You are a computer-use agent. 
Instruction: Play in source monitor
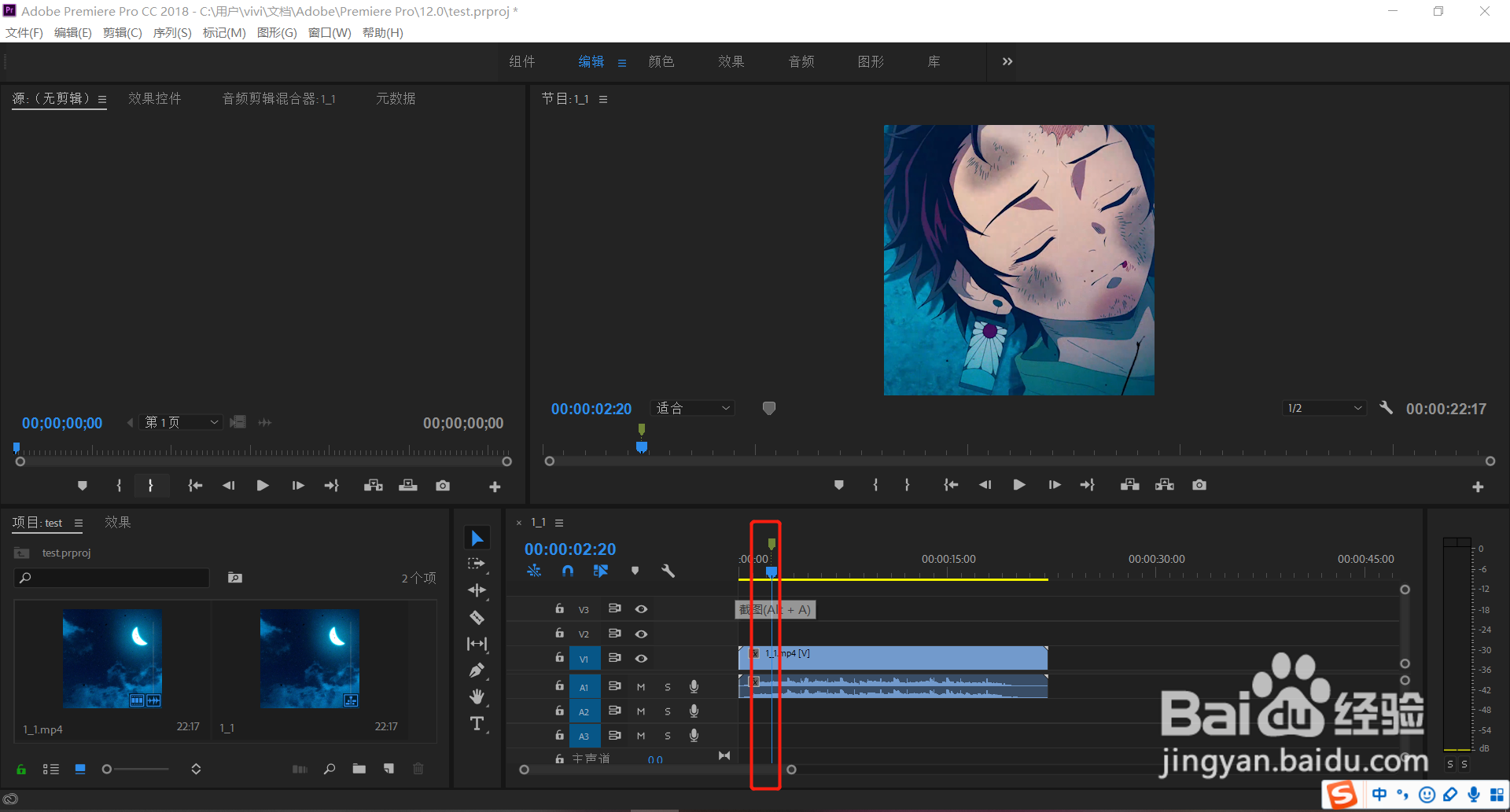[263, 486]
